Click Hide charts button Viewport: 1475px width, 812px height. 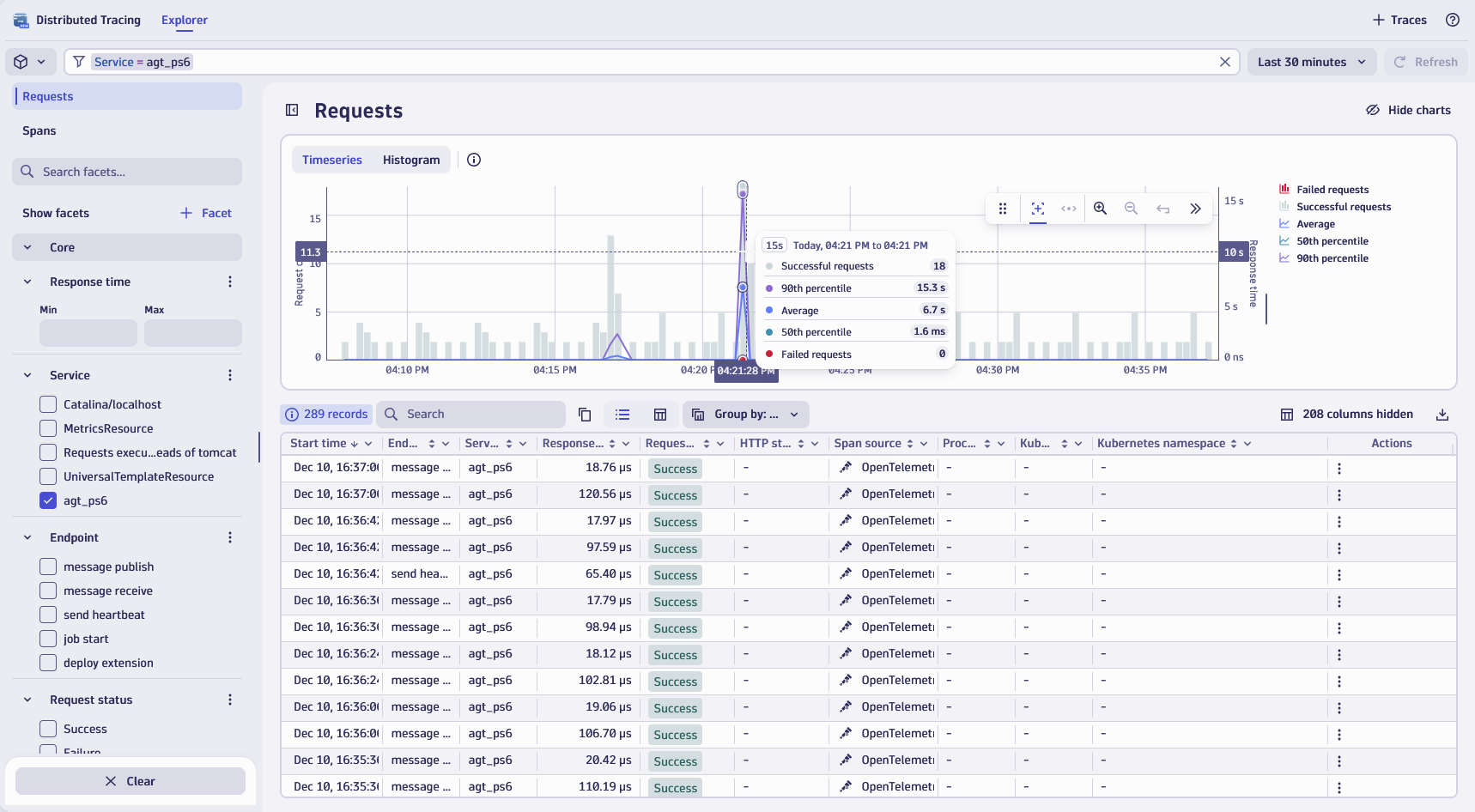[x=1408, y=110]
